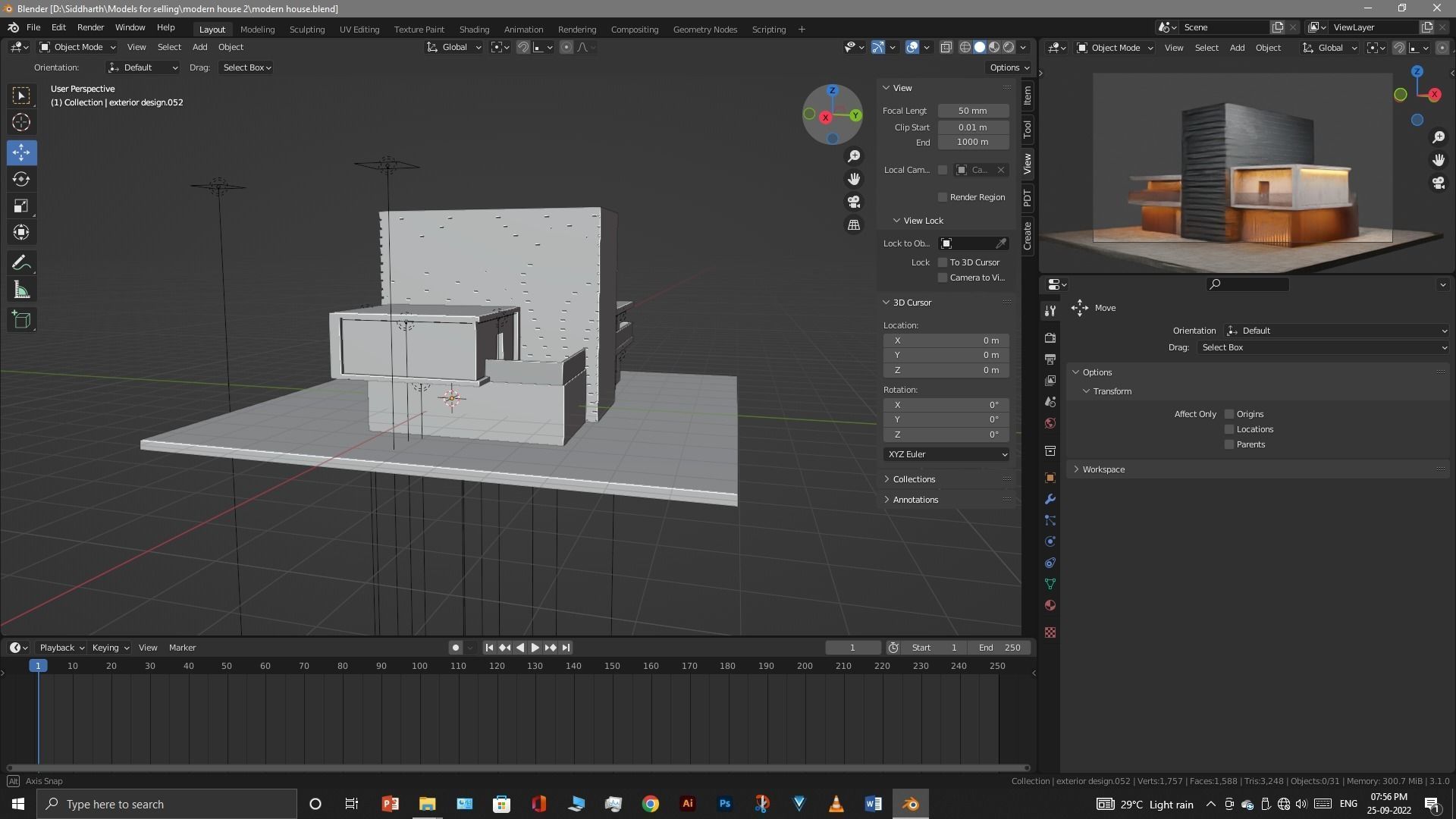Expand the Workspace panel
Screen dimensions: 1456x819
[x=1103, y=469]
